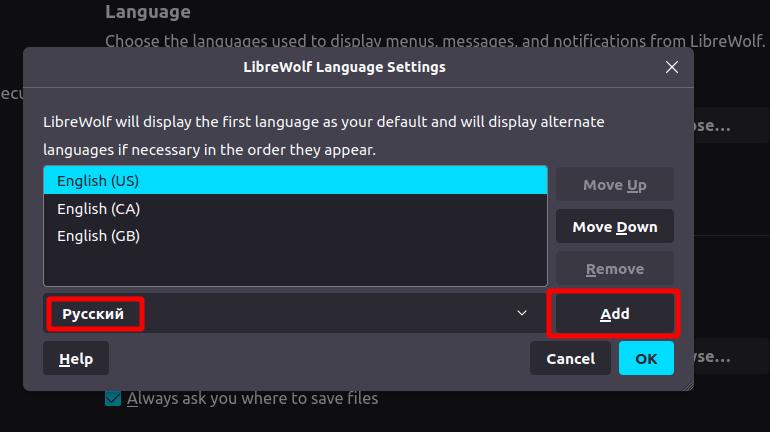Close the LibreWolf Language Settings dialog
770x432 pixels.
point(672,68)
